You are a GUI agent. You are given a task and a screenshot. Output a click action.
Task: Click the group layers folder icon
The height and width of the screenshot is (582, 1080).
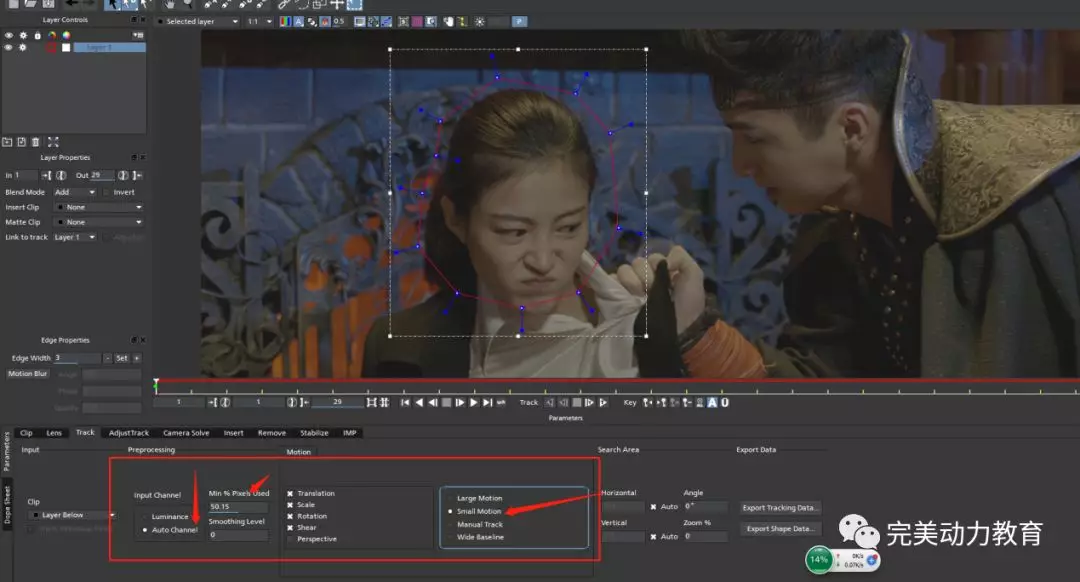pyautogui.click(x=7, y=142)
